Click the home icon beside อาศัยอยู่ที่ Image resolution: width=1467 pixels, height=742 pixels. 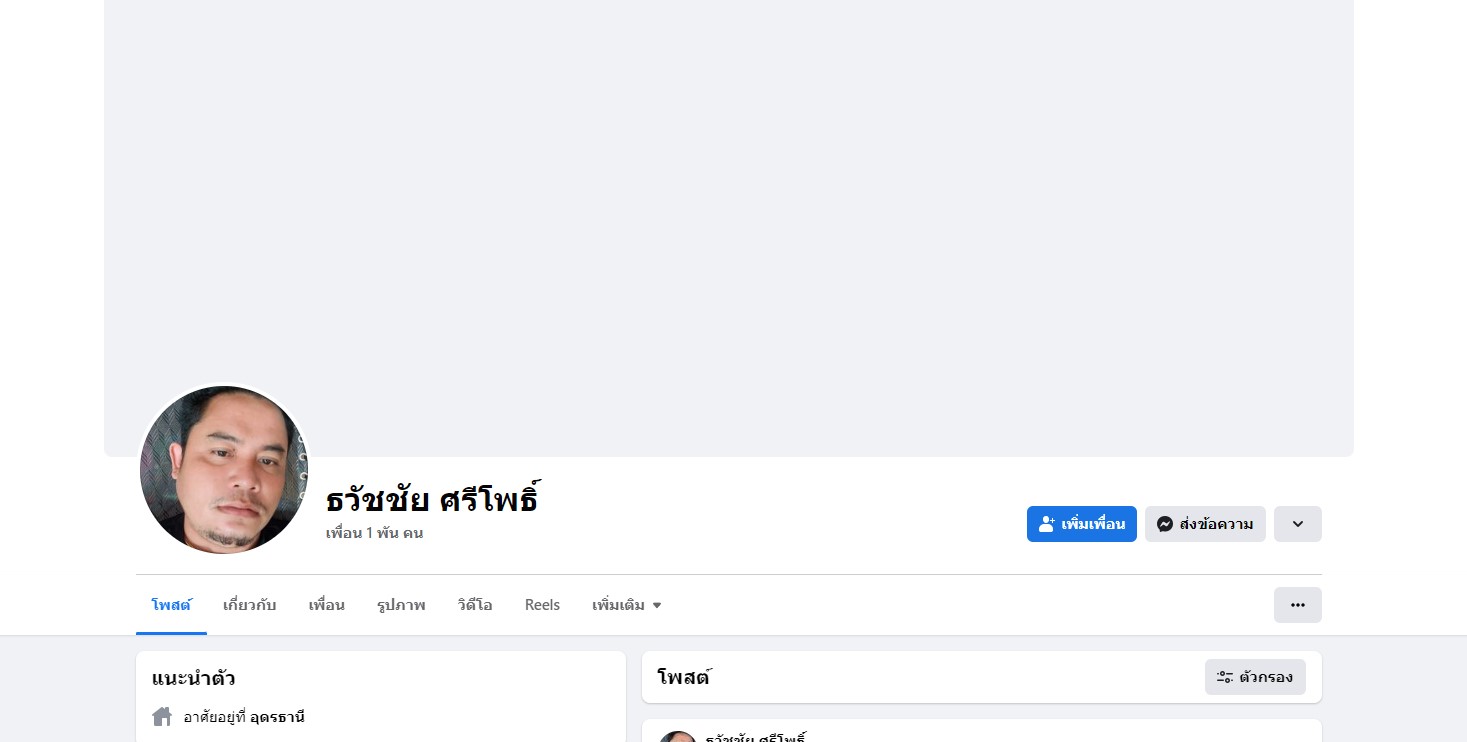click(162, 717)
